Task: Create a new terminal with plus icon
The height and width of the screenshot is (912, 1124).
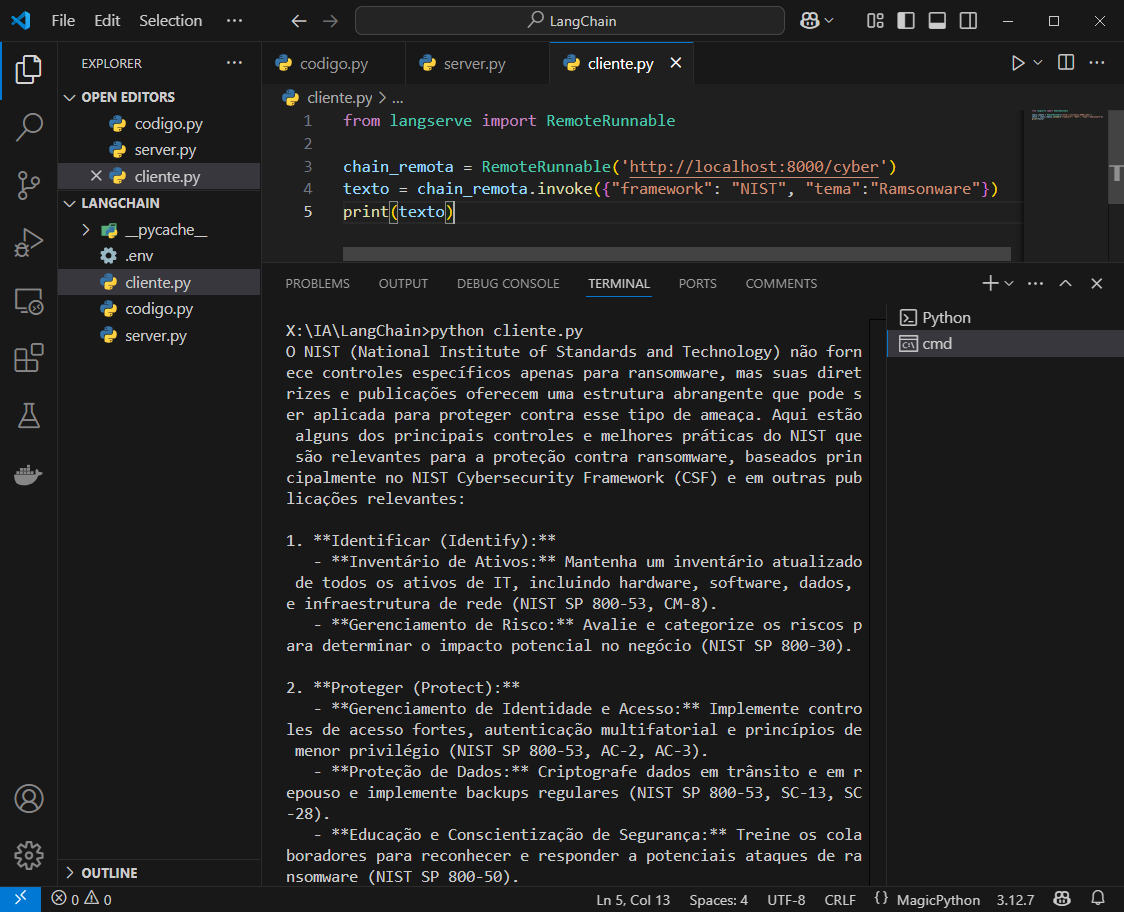Action: pyautogui.click(x=990, y=283)
